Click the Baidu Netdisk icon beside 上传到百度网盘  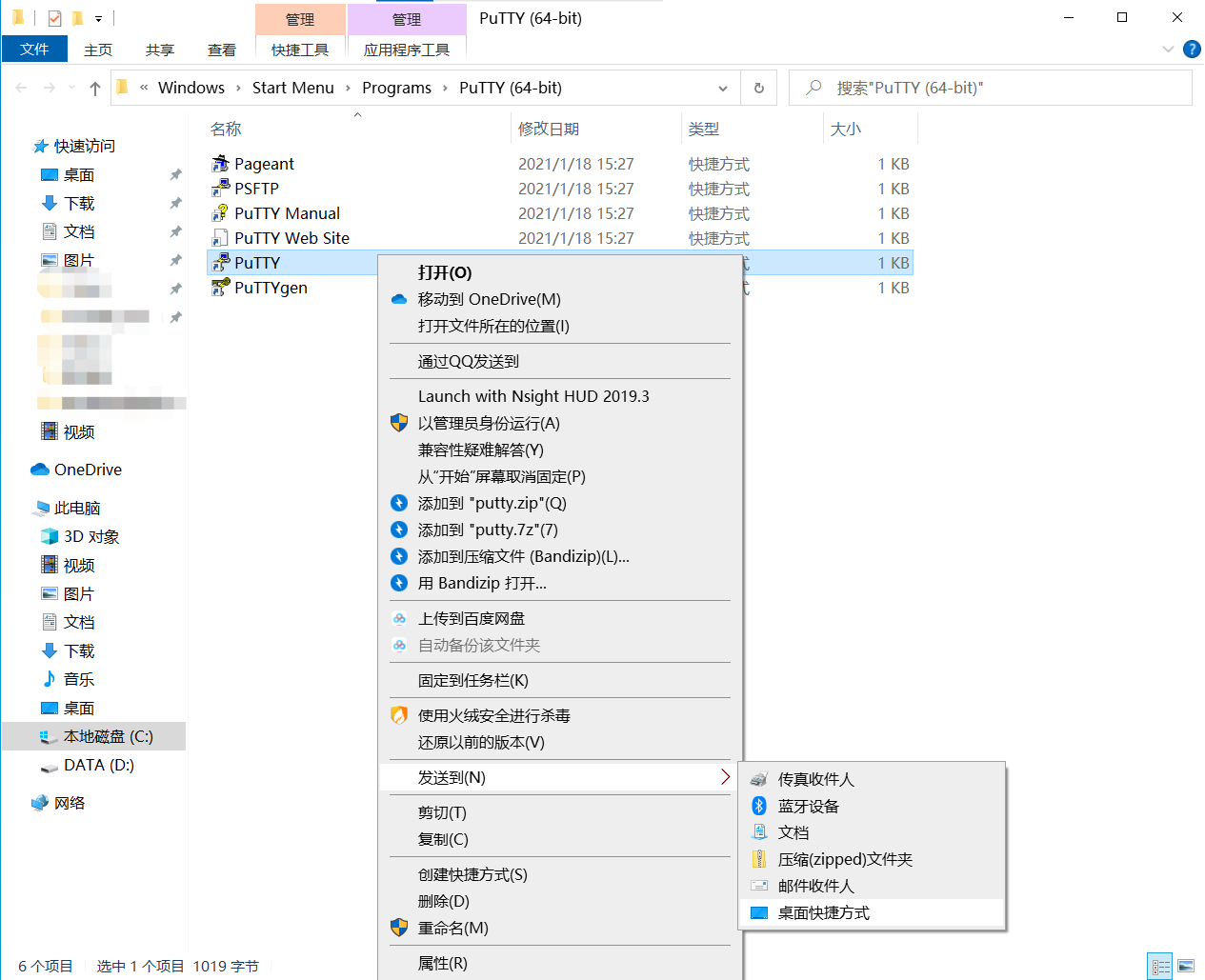399,619
